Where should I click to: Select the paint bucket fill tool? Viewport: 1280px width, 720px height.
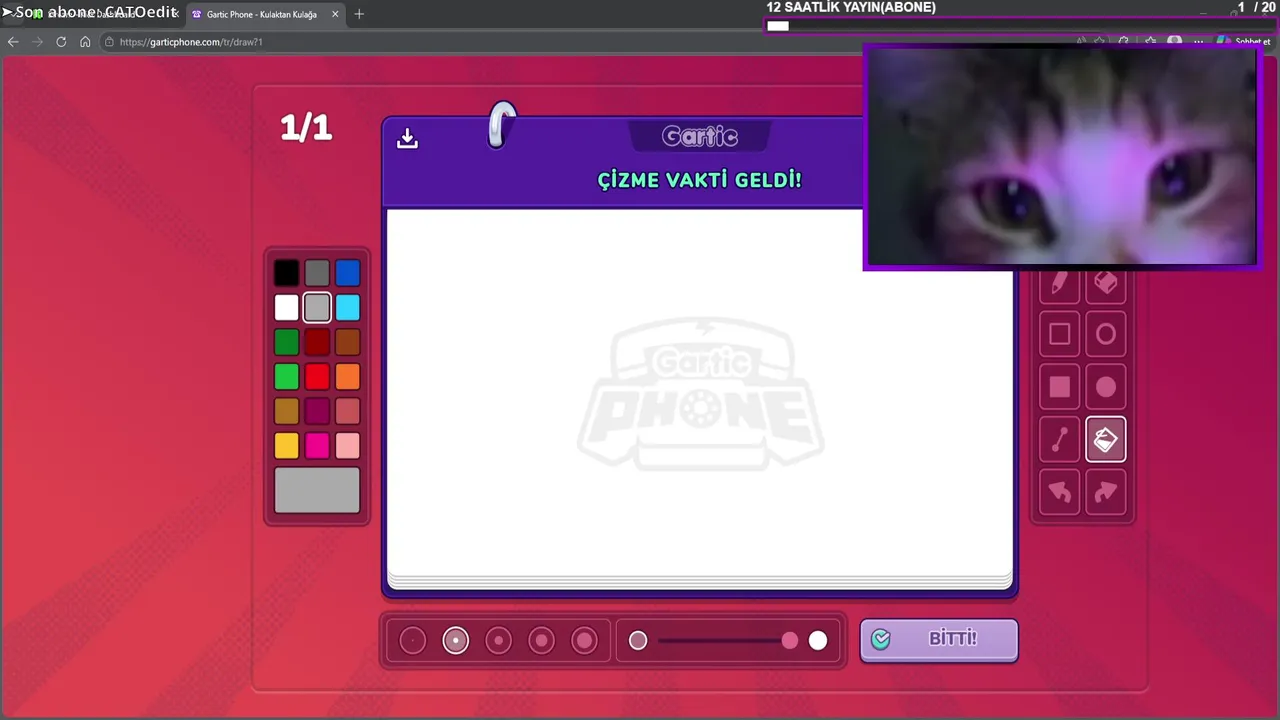click(1106, 439)
